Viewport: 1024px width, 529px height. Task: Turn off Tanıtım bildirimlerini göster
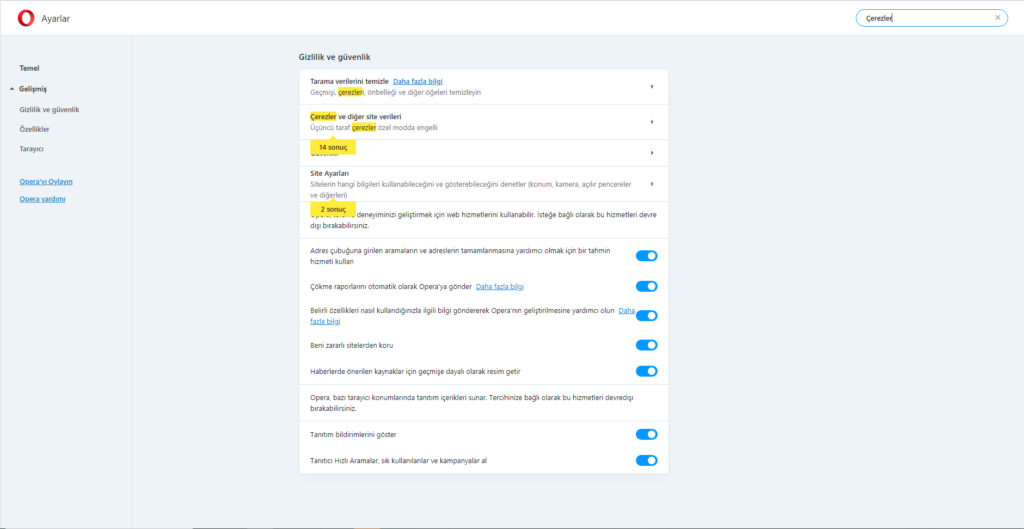click(x=646, y=435)
